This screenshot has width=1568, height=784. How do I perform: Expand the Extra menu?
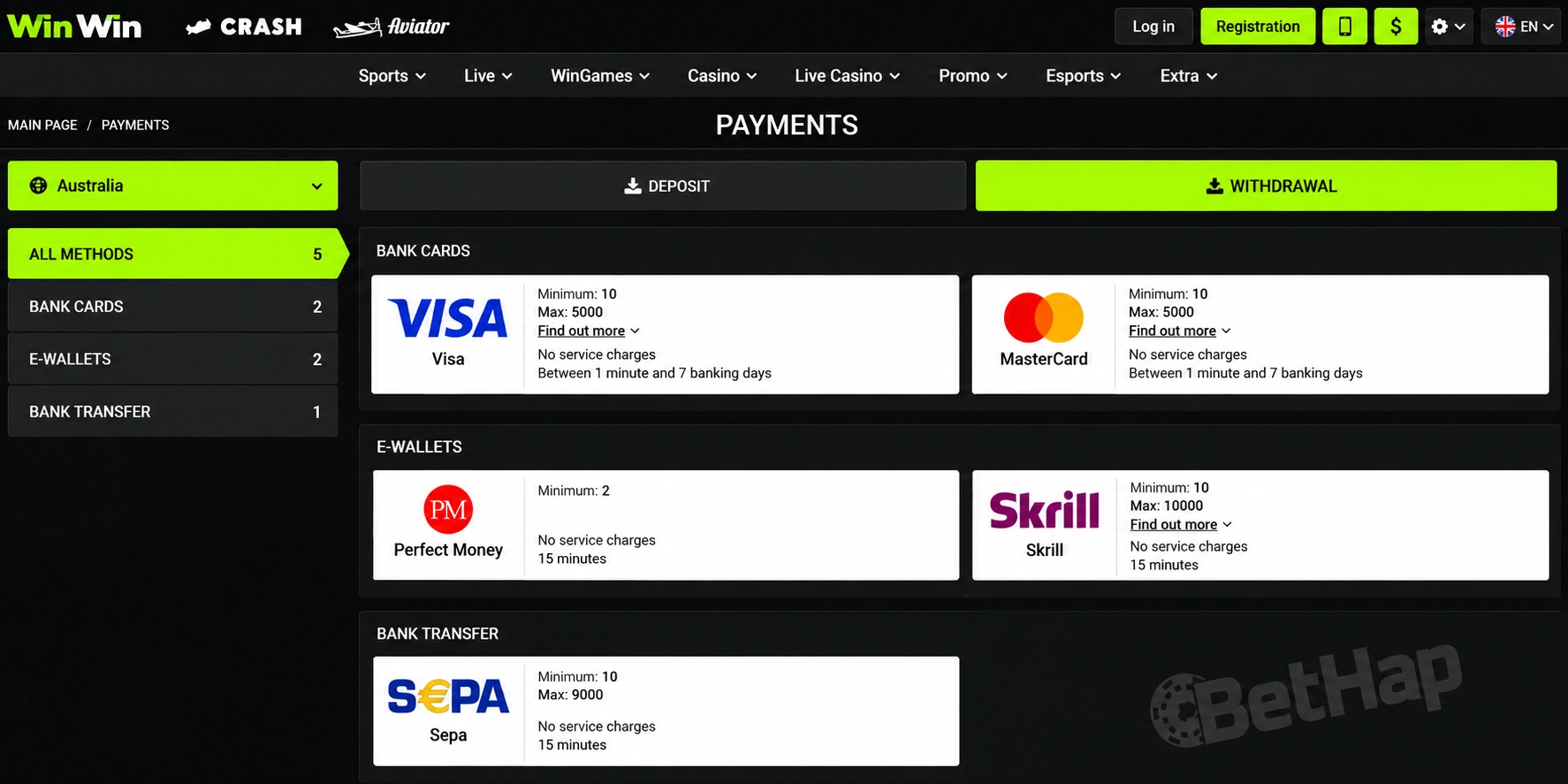point(1188,76)
